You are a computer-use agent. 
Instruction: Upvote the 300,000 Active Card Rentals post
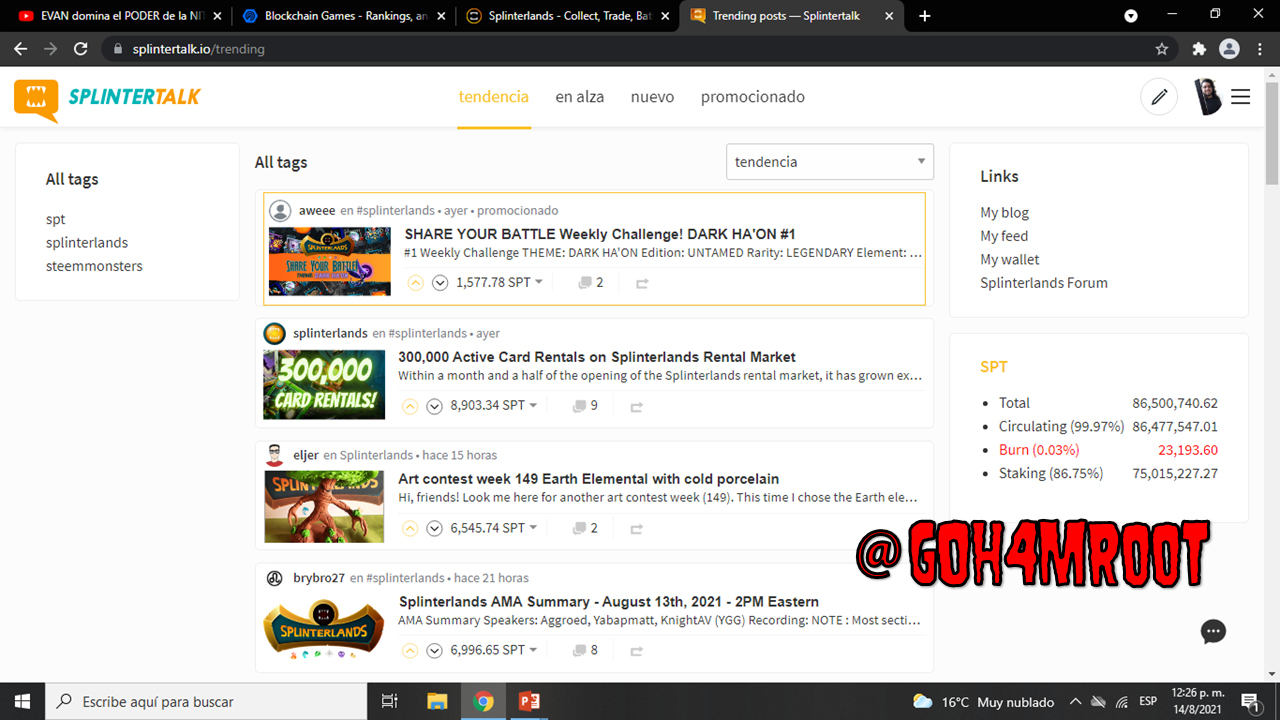pyautogui.click(x=410, y=406)
